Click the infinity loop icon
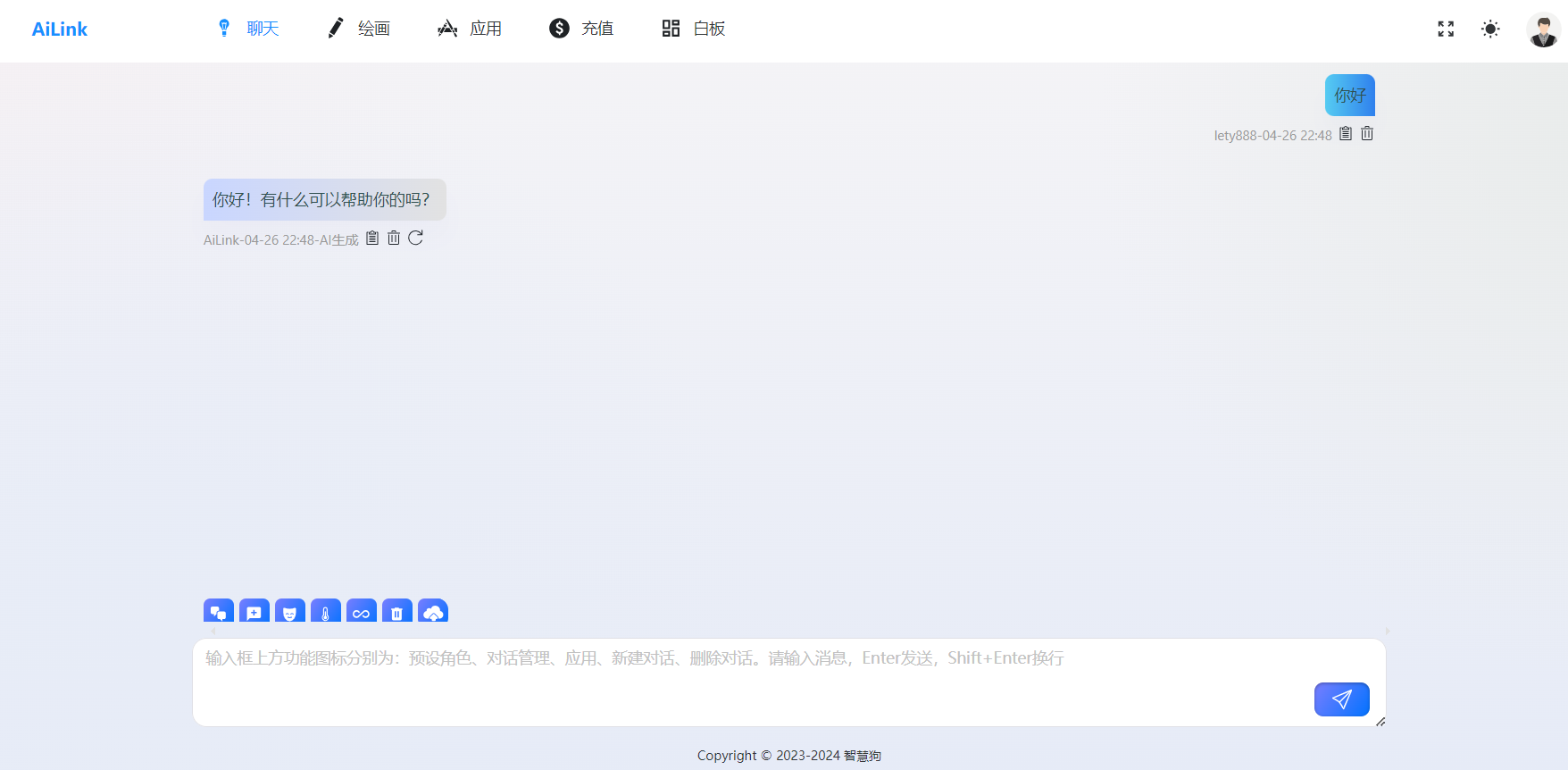 pos(362,612)
